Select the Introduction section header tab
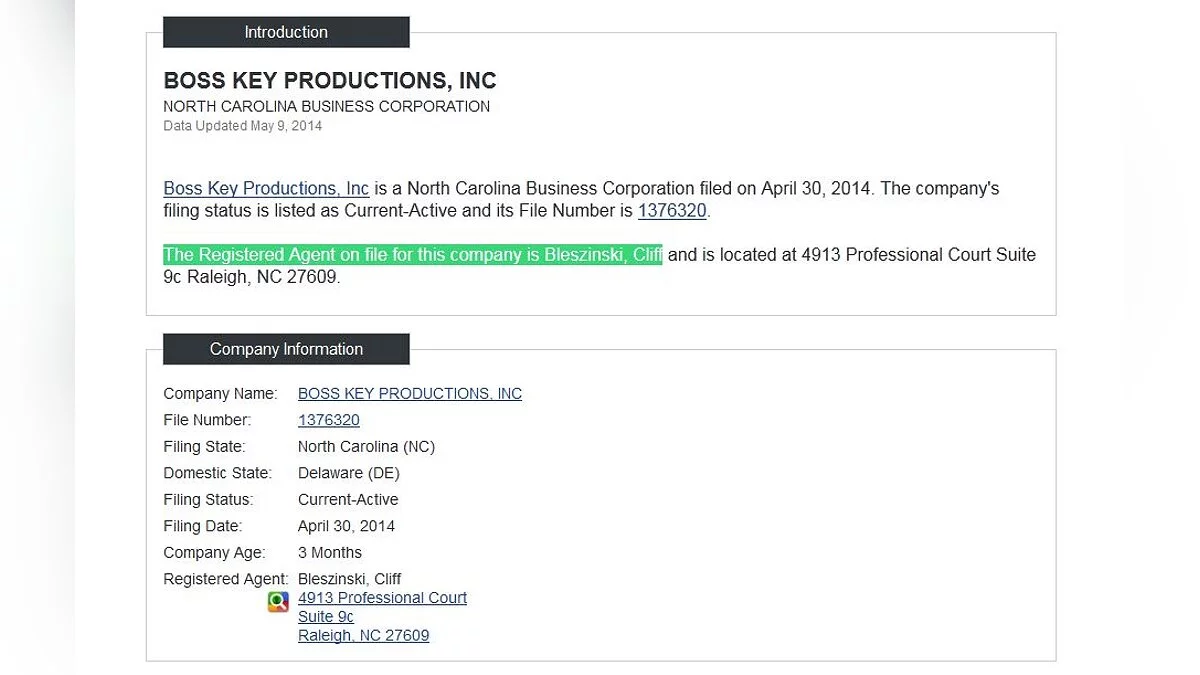 pos(286,32)
